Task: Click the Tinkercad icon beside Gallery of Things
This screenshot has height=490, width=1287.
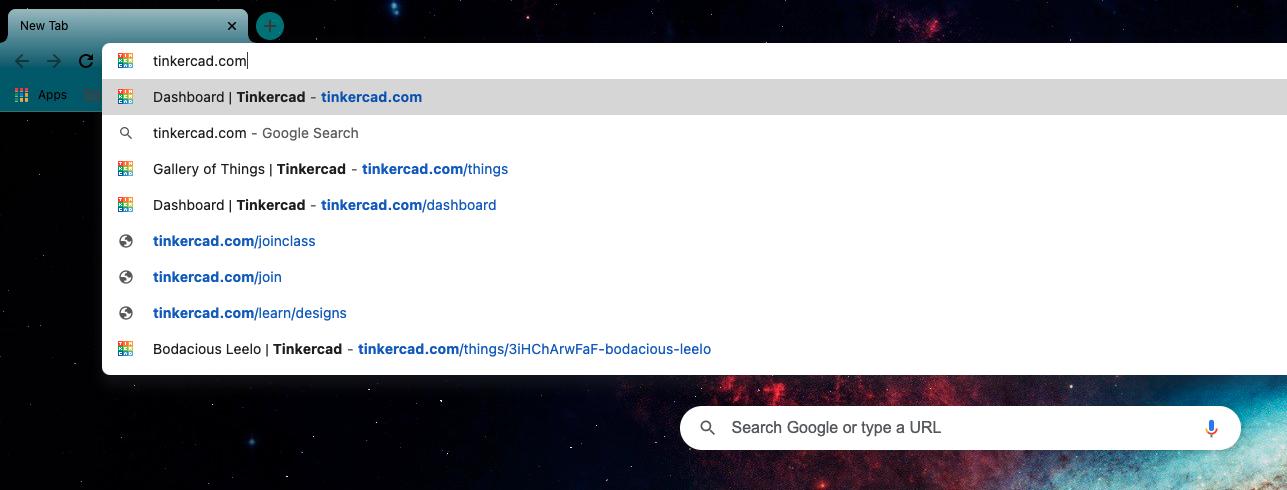Action: click(125, 169)
